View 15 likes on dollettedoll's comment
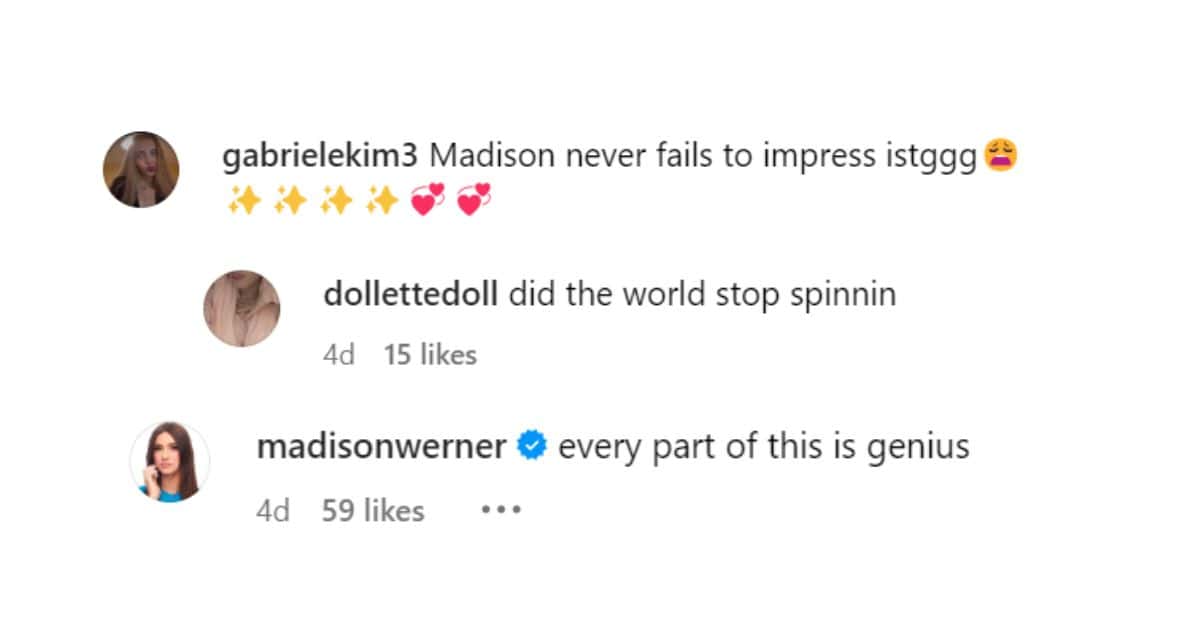Image resolution: width=1200 pixels, height=630 pixels. pyautogui.click(x=433, y=354)
